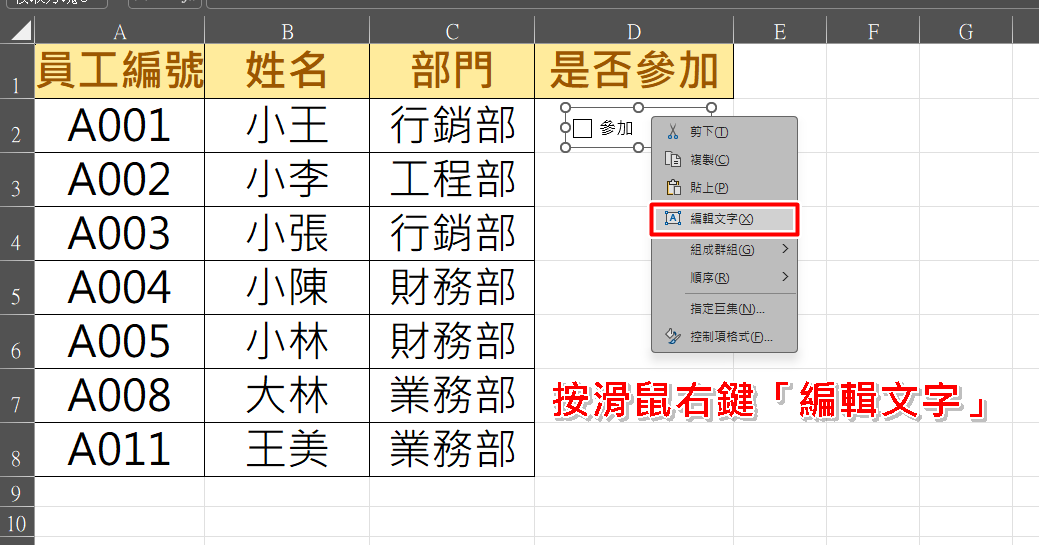Click the Format Control icon beside 控制項格式
Viewport: 1039px width, 545px height.
[x=673, y=336]
